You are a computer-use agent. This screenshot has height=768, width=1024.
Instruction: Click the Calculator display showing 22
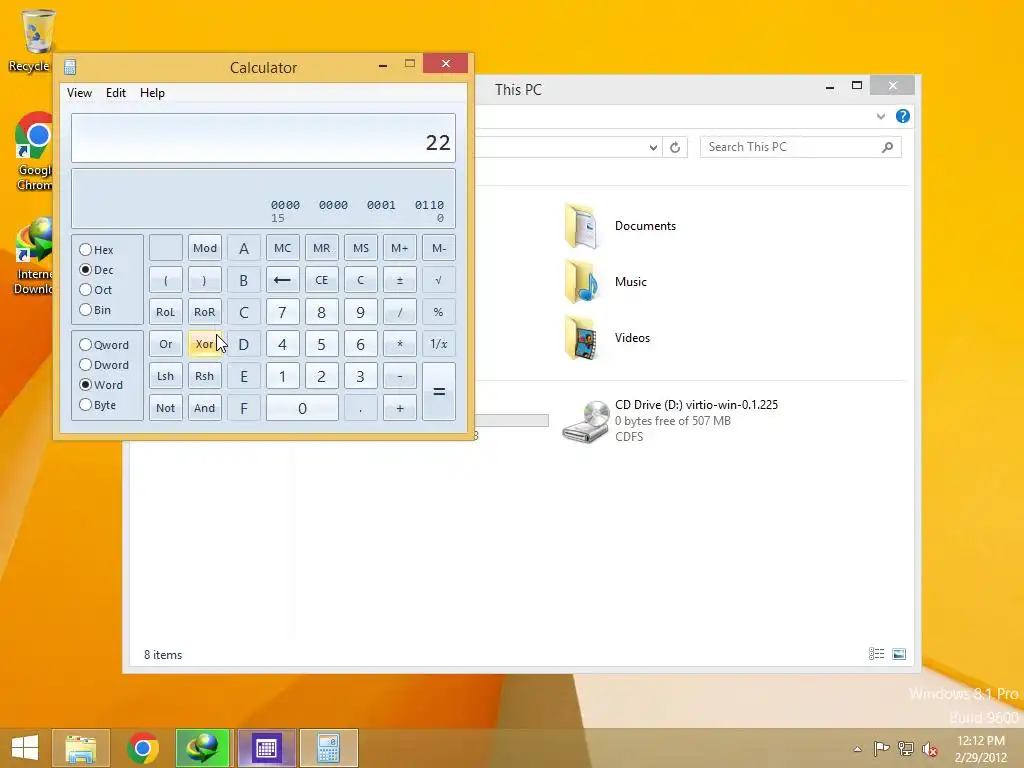pos(263,138)
